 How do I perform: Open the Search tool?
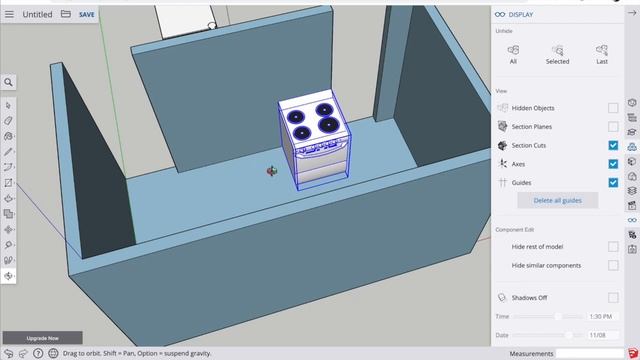[9, 82]
